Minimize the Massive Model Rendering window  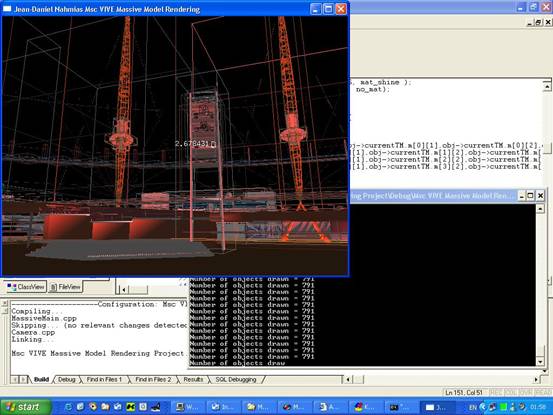click(x=316, y=9)
